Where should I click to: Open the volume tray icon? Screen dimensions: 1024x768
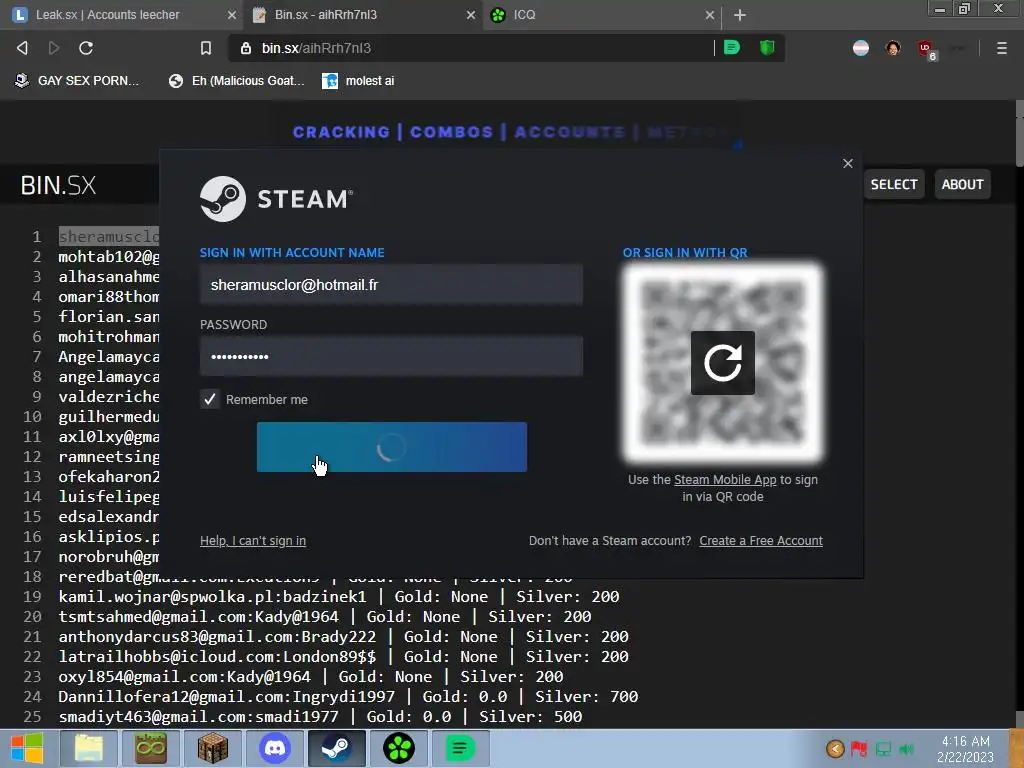906,748
